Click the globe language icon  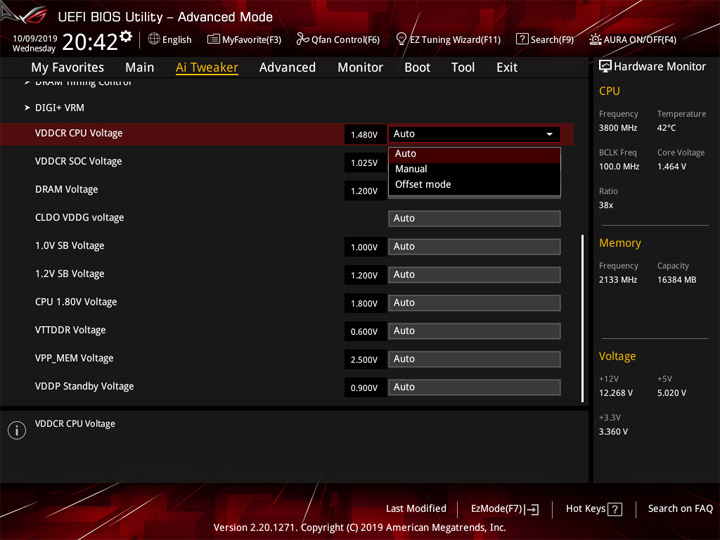click(x=154, y=39)
